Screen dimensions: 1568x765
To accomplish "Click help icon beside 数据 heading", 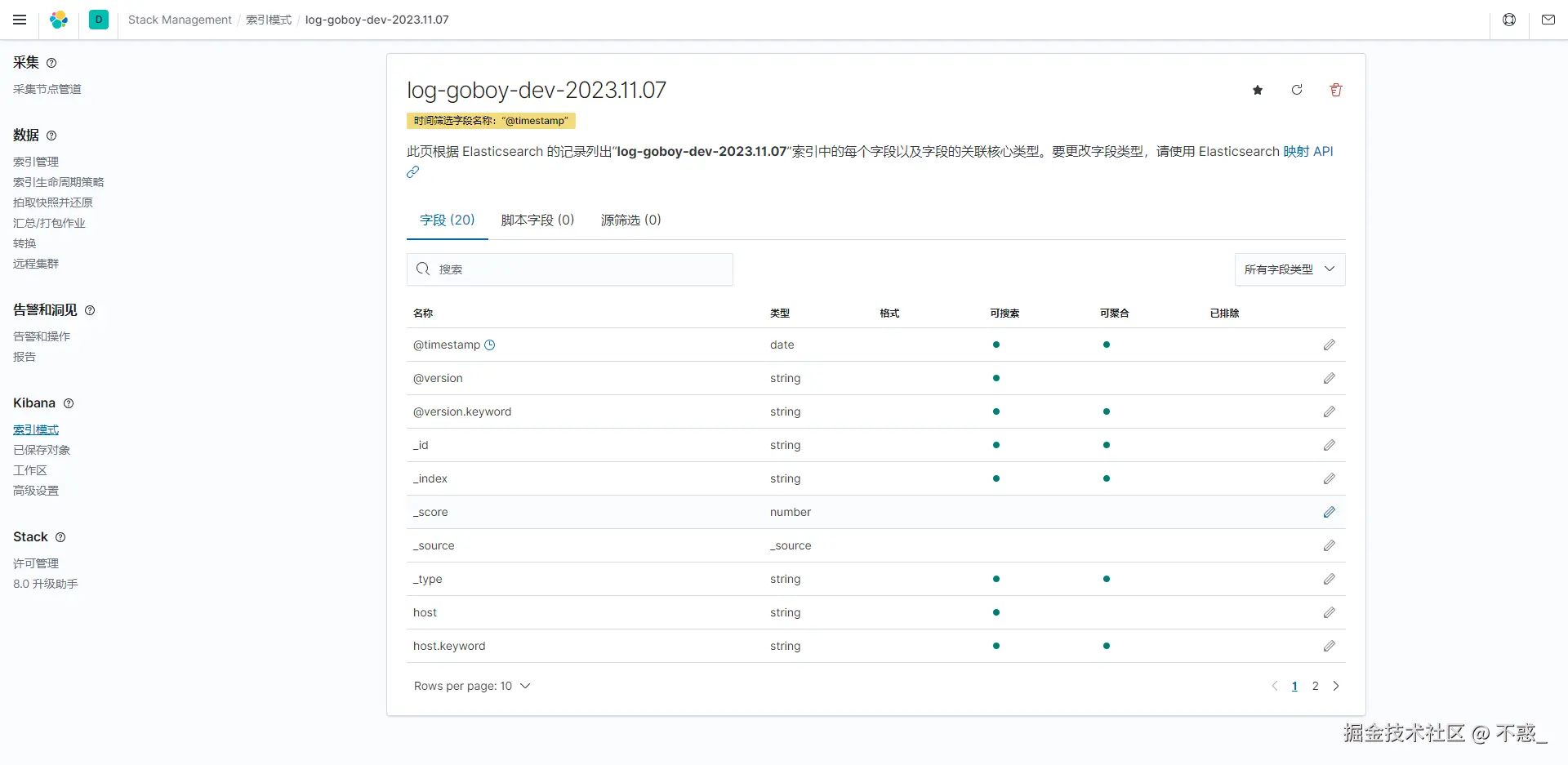I will 51,136.
